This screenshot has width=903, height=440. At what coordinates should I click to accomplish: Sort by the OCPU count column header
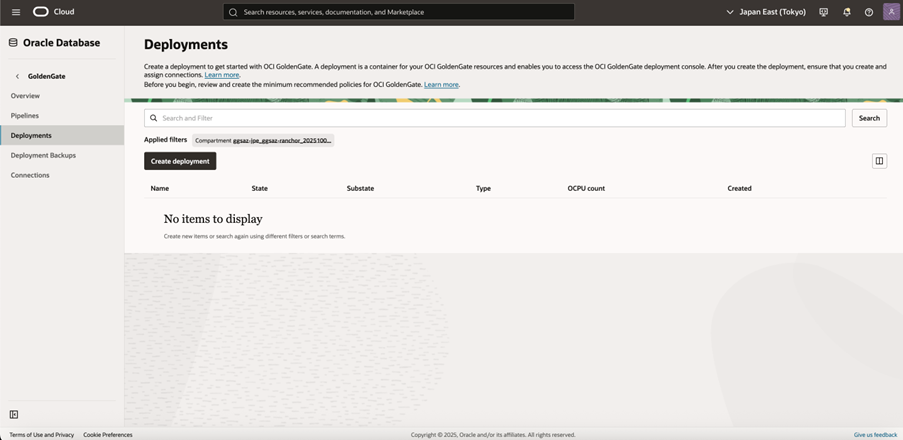586,188
